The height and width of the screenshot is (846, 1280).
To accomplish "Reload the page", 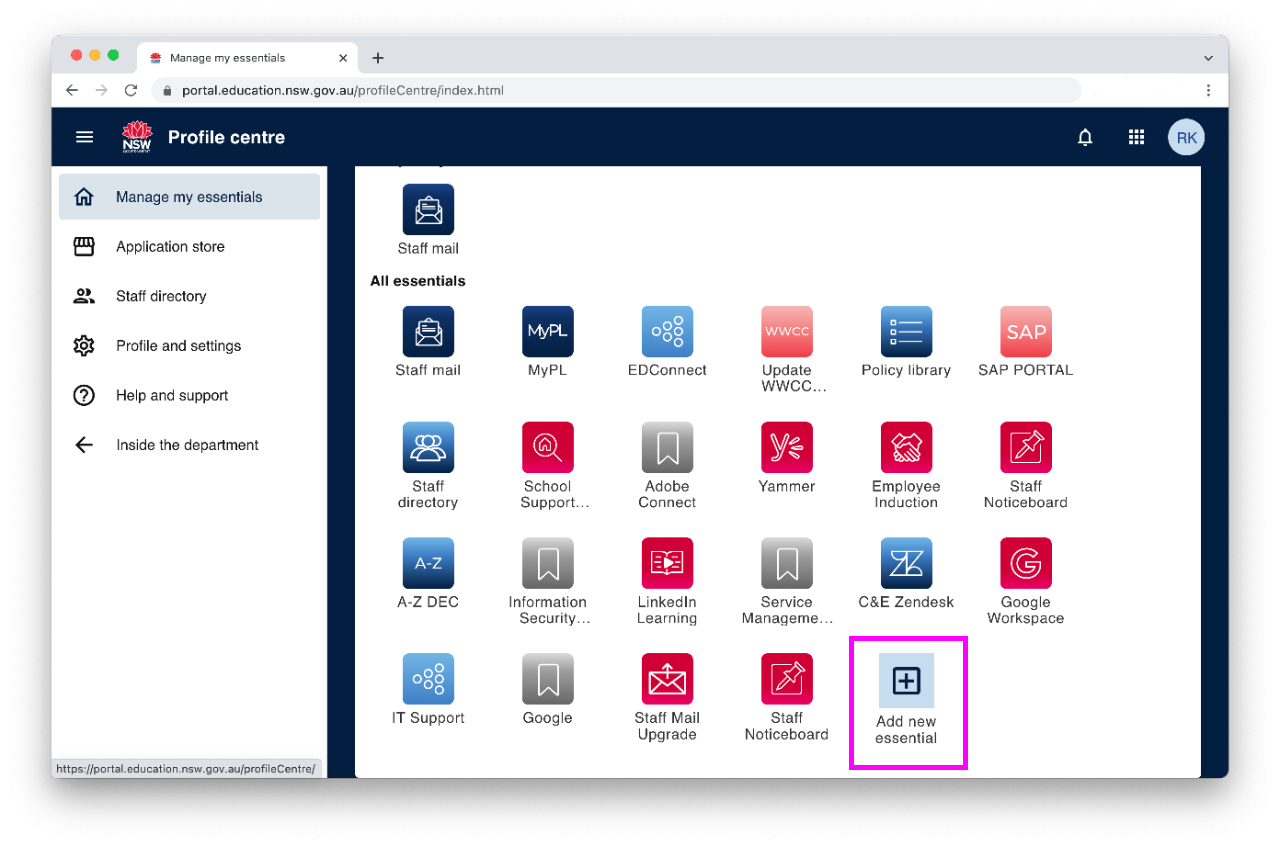I will 130,90.
